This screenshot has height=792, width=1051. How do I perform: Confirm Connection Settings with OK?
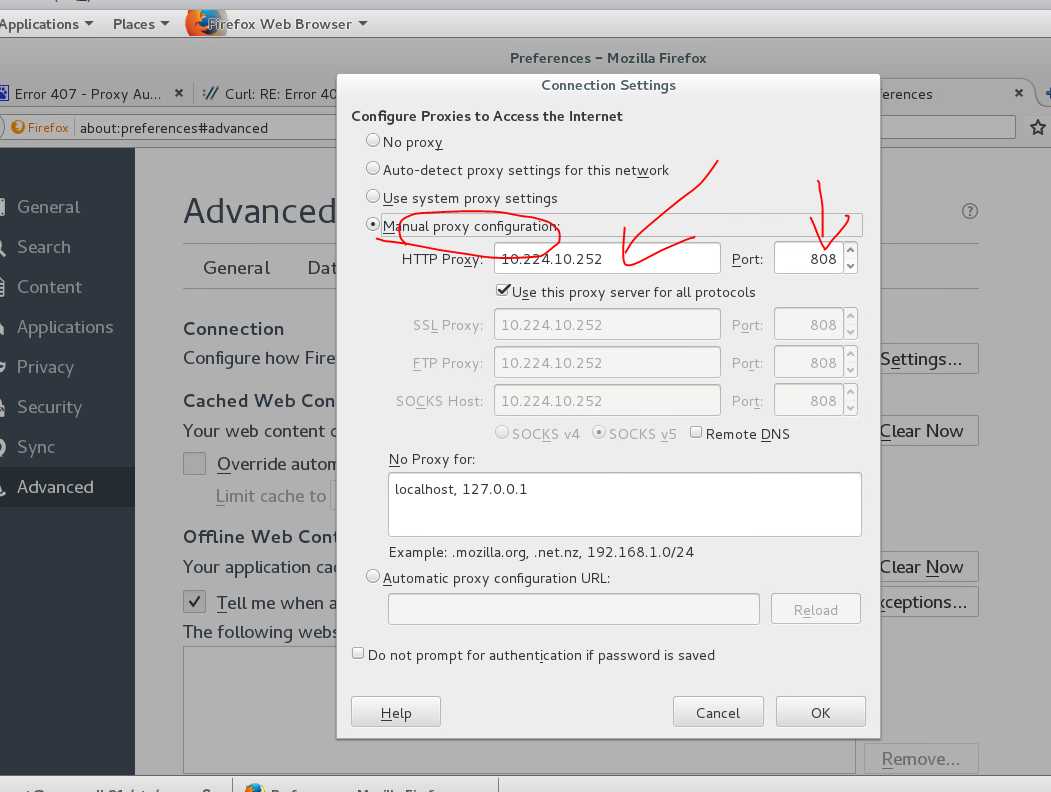point(820,712)
